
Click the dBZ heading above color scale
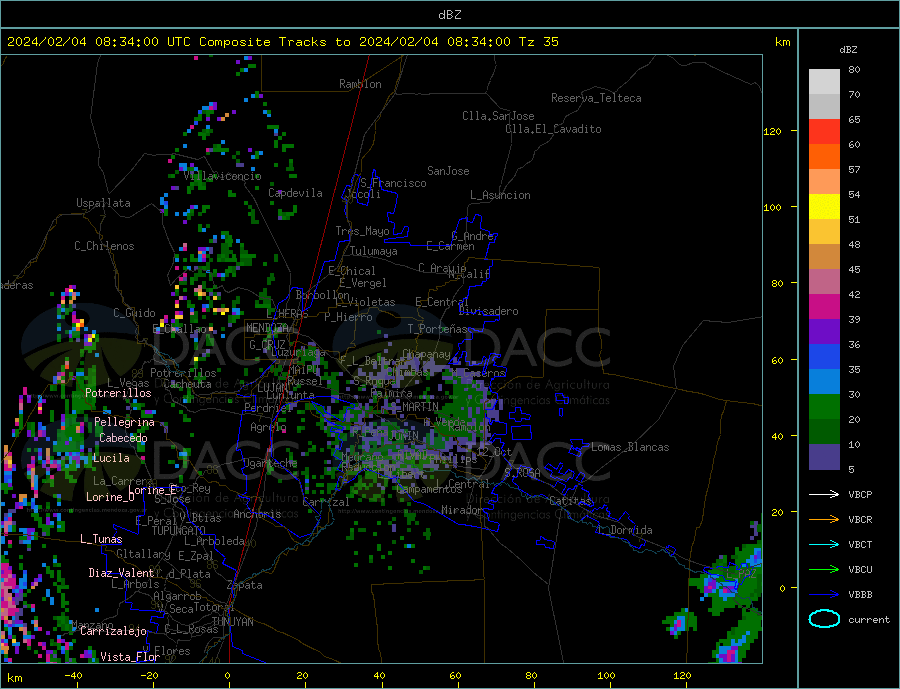(848, 50)
